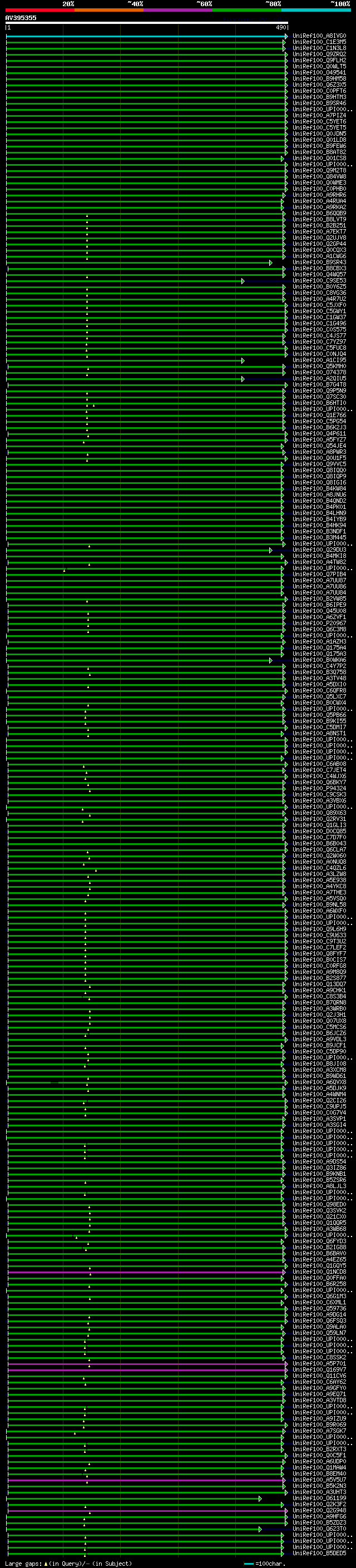Click the green ~80% identity legend bar
This screenshot has height=1568, width=356.
(x=247, y=10)
